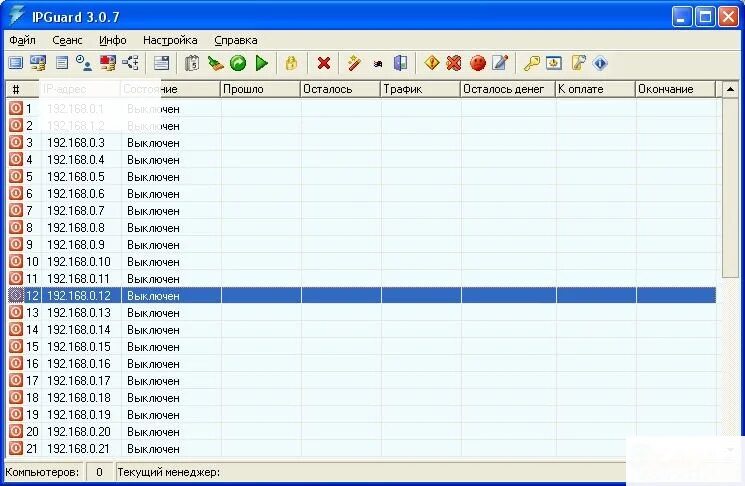Image resolution: width=745 pixels, height=486 pixels.
Task: Click the Осталось денег column header
Action: coord(508,89)
